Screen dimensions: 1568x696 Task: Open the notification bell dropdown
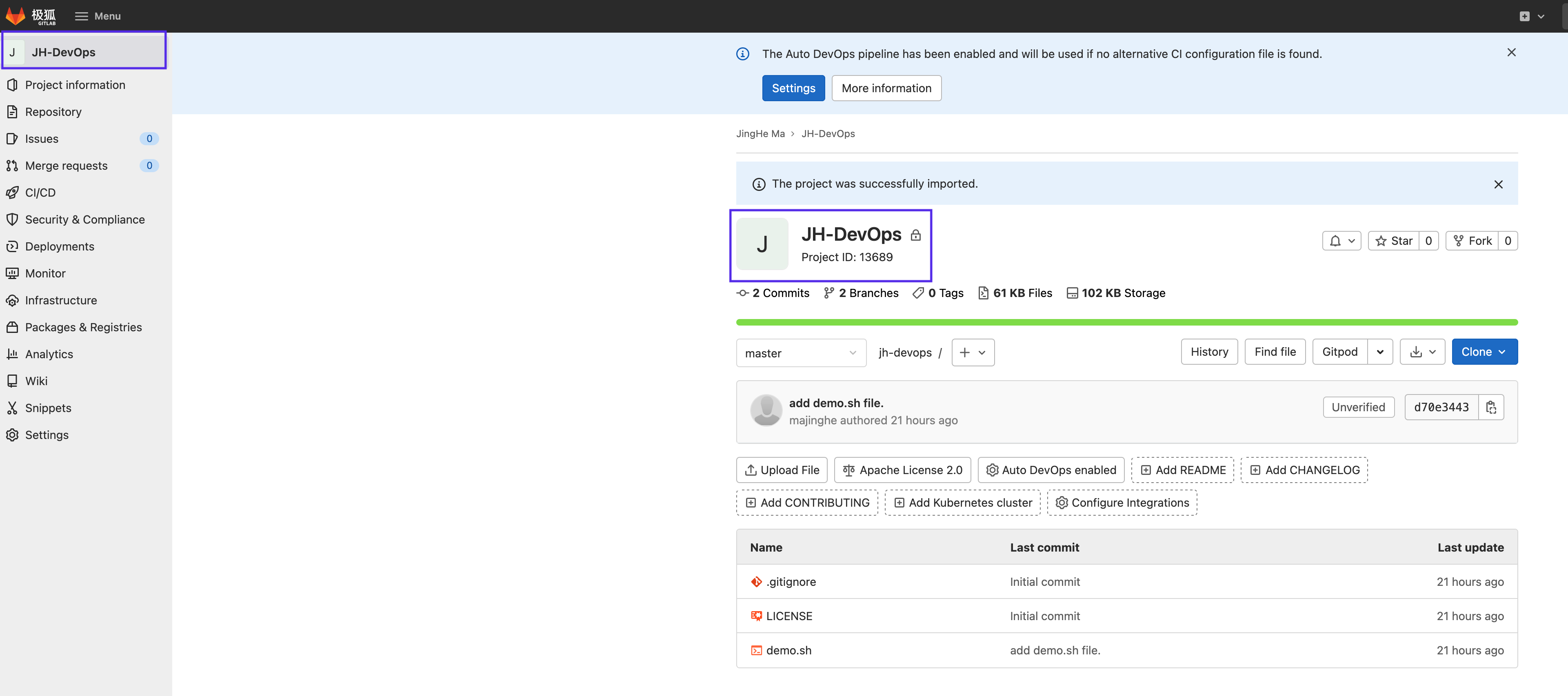1341,241
